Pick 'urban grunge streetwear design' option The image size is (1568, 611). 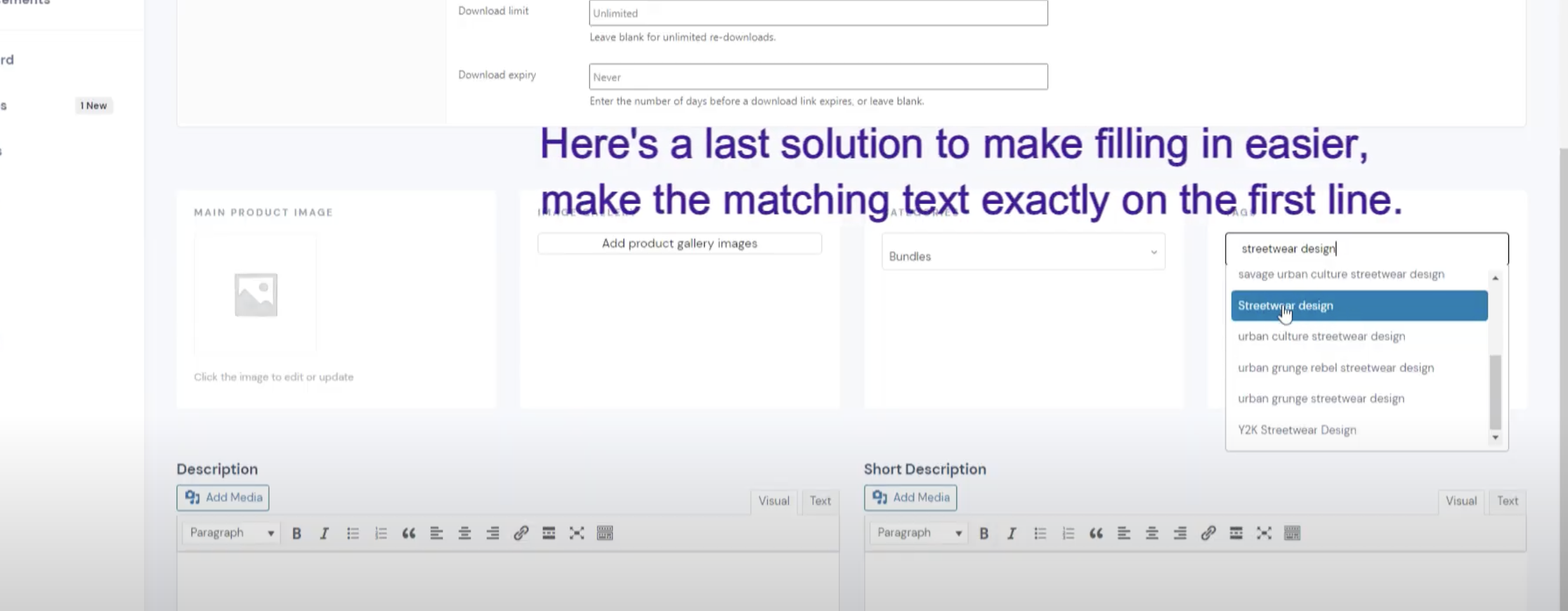coord(1359,399)
